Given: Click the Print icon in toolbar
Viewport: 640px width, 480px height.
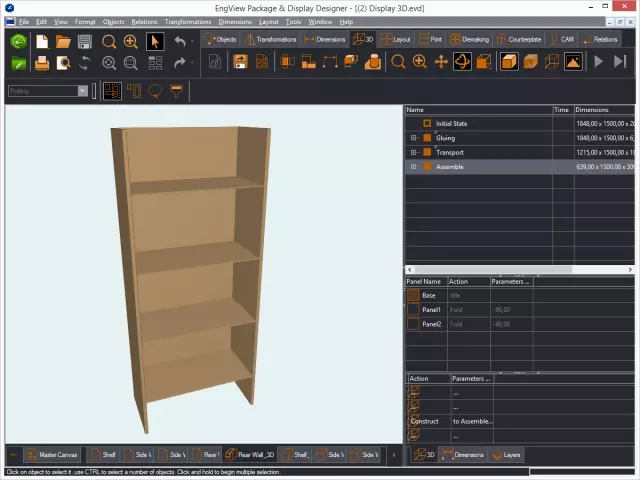Looking at the screenshot, I should pyautogui.click(x=42, y=62).
